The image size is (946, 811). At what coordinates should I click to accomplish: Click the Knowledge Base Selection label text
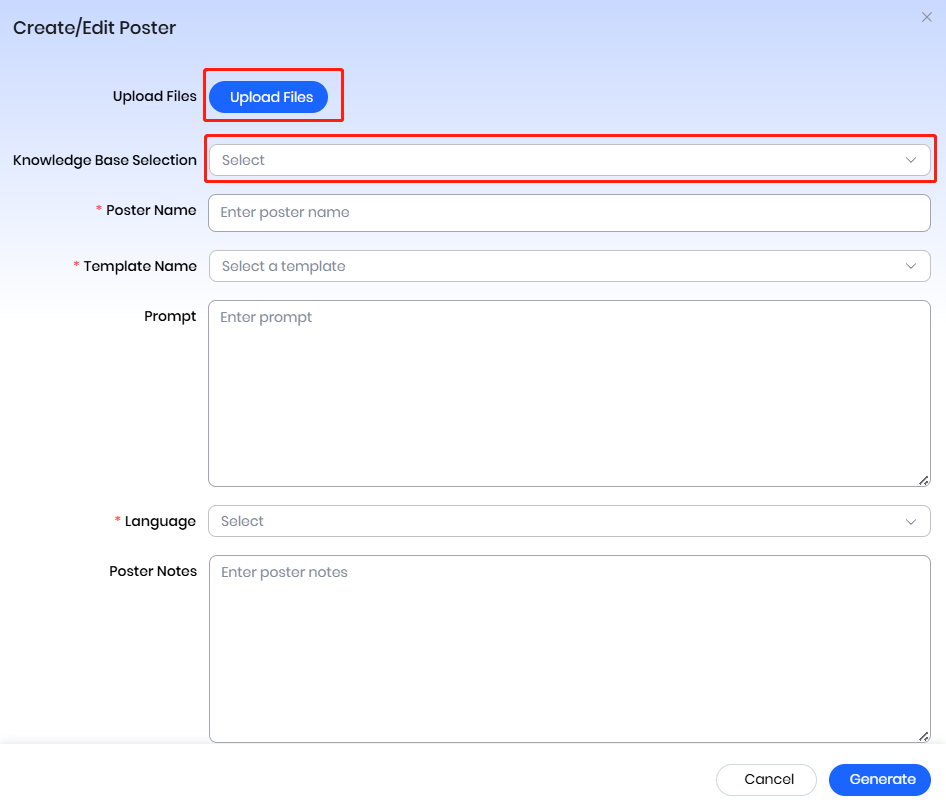coord(105,160)
